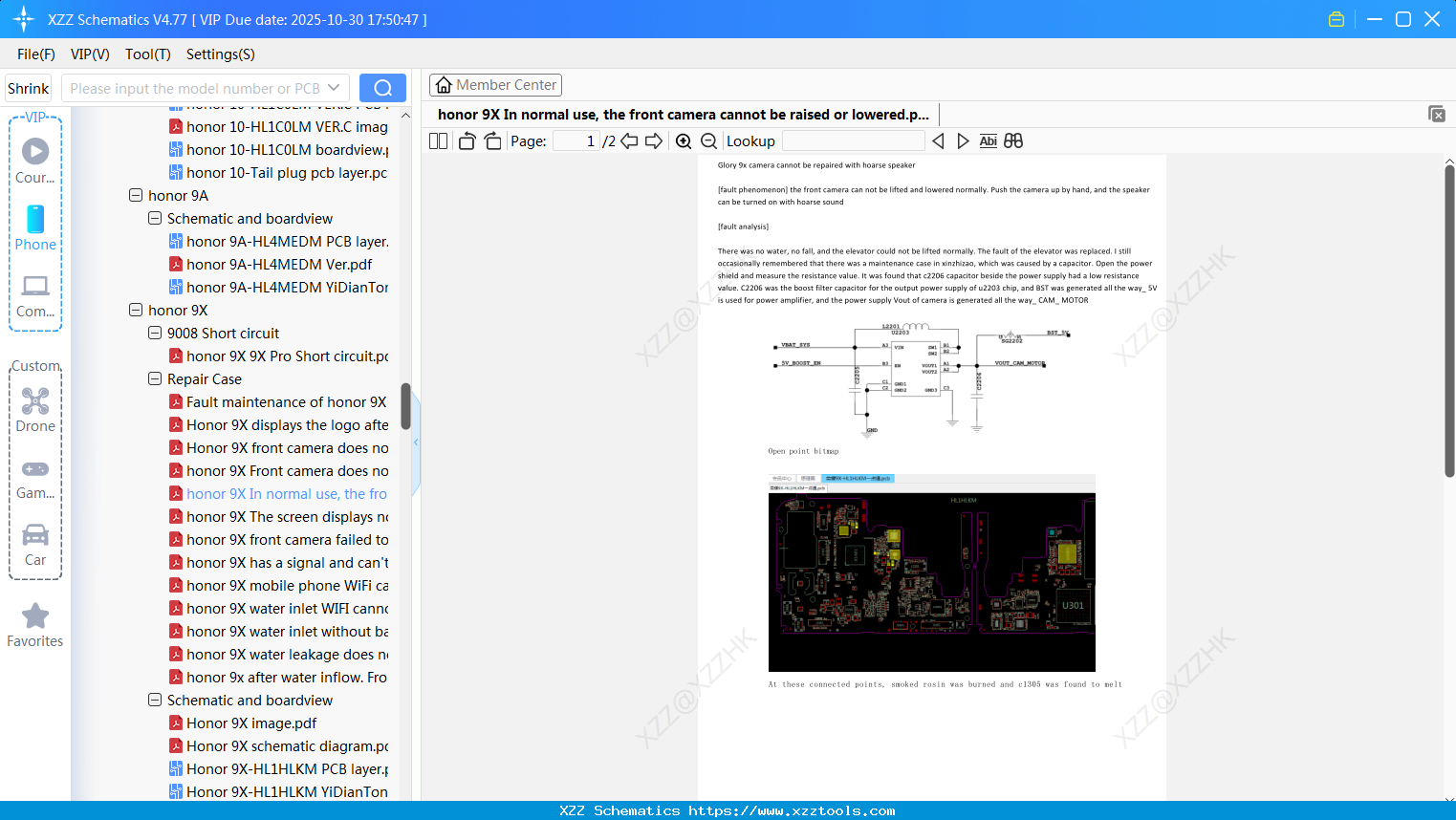Click the Member Center button

coord(495,85)
